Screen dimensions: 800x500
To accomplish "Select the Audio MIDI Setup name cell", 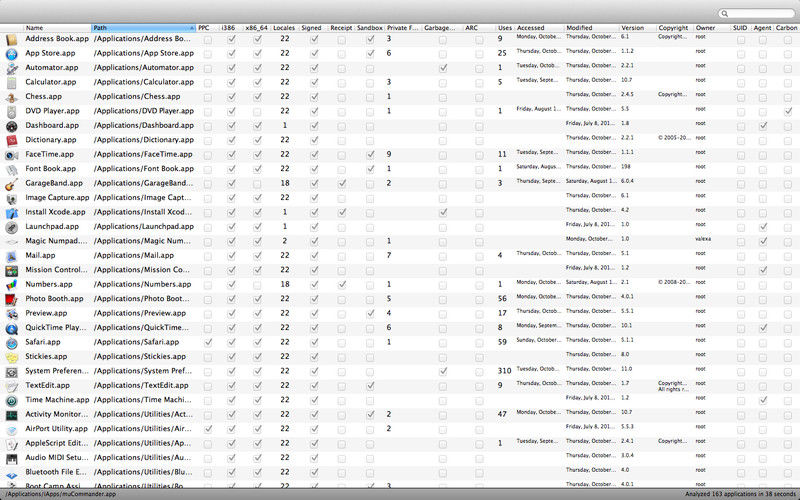I will 57,458.
